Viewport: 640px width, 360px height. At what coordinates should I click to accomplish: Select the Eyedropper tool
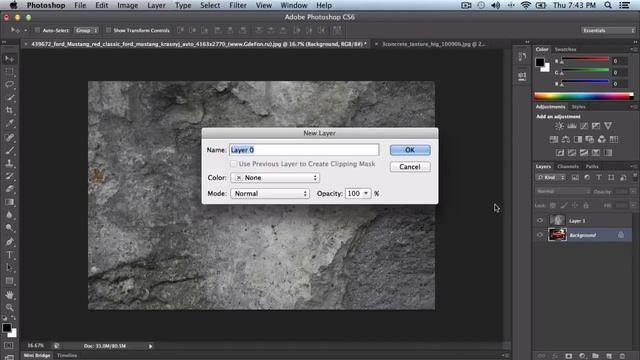pos(9,123)
